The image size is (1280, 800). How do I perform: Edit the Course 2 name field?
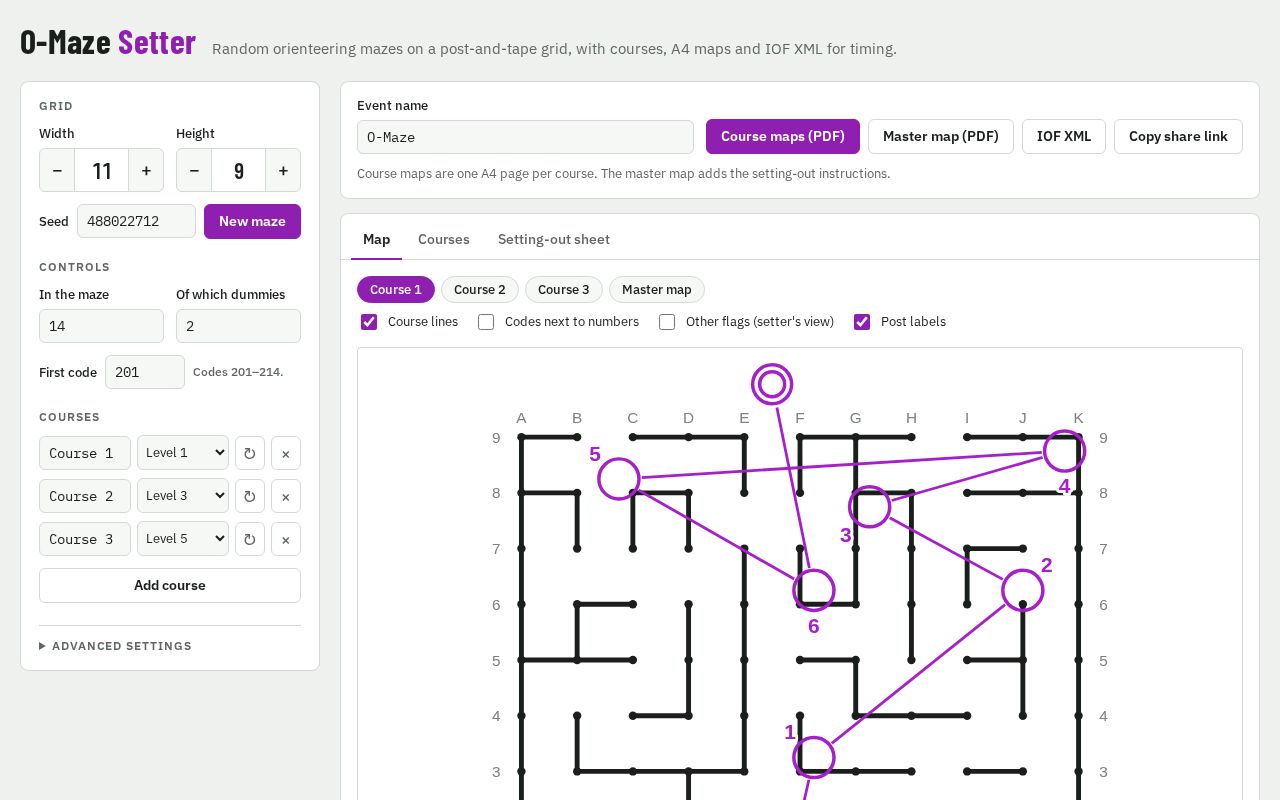tap(85, 496)
